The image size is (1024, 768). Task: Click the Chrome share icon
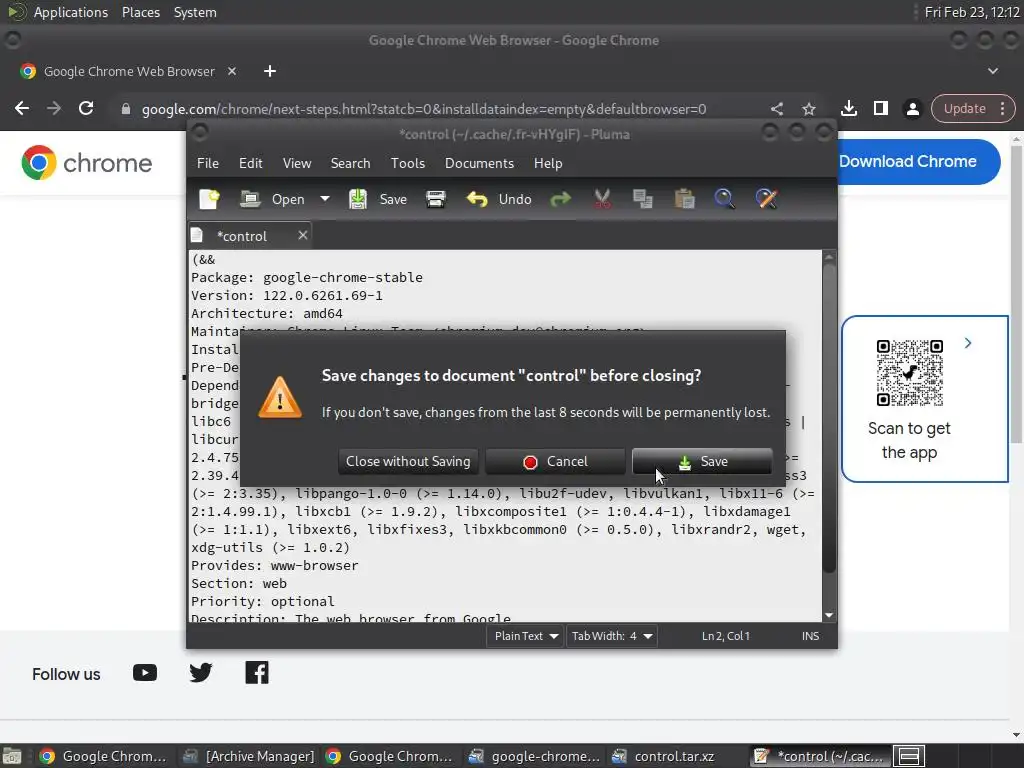776,109
